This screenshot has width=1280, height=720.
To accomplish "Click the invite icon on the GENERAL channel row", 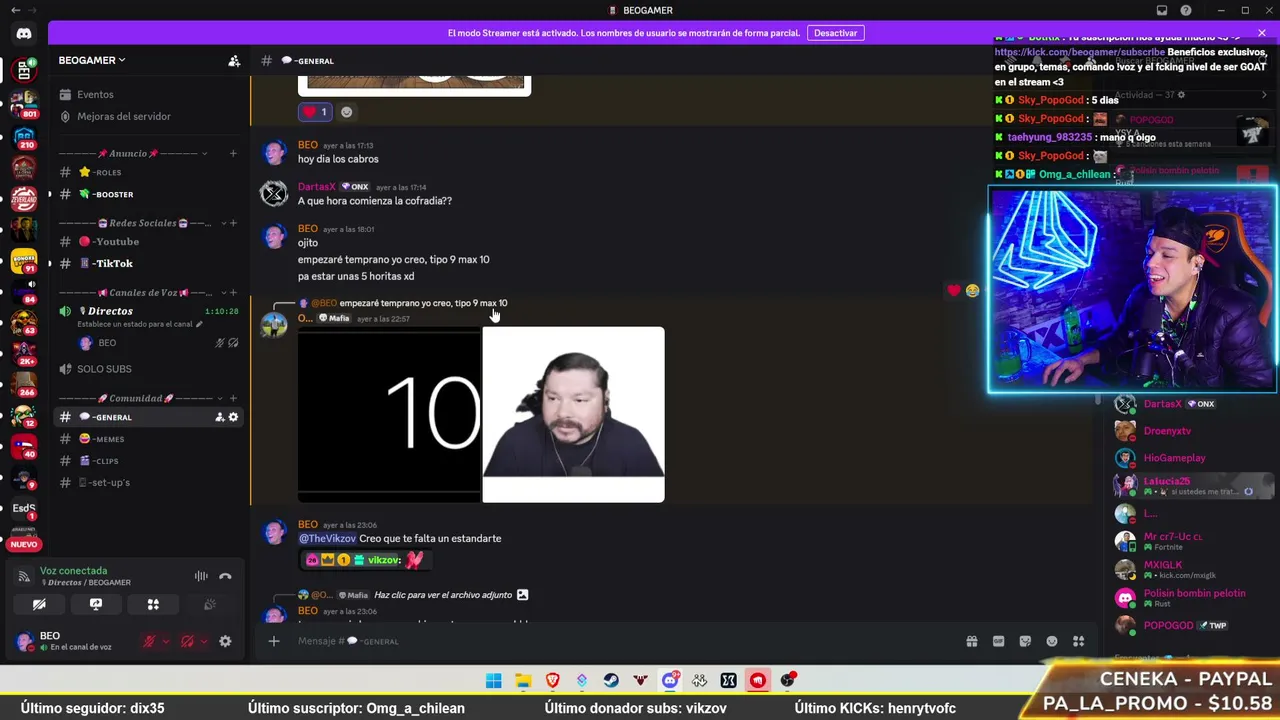I will coord(220,417).
